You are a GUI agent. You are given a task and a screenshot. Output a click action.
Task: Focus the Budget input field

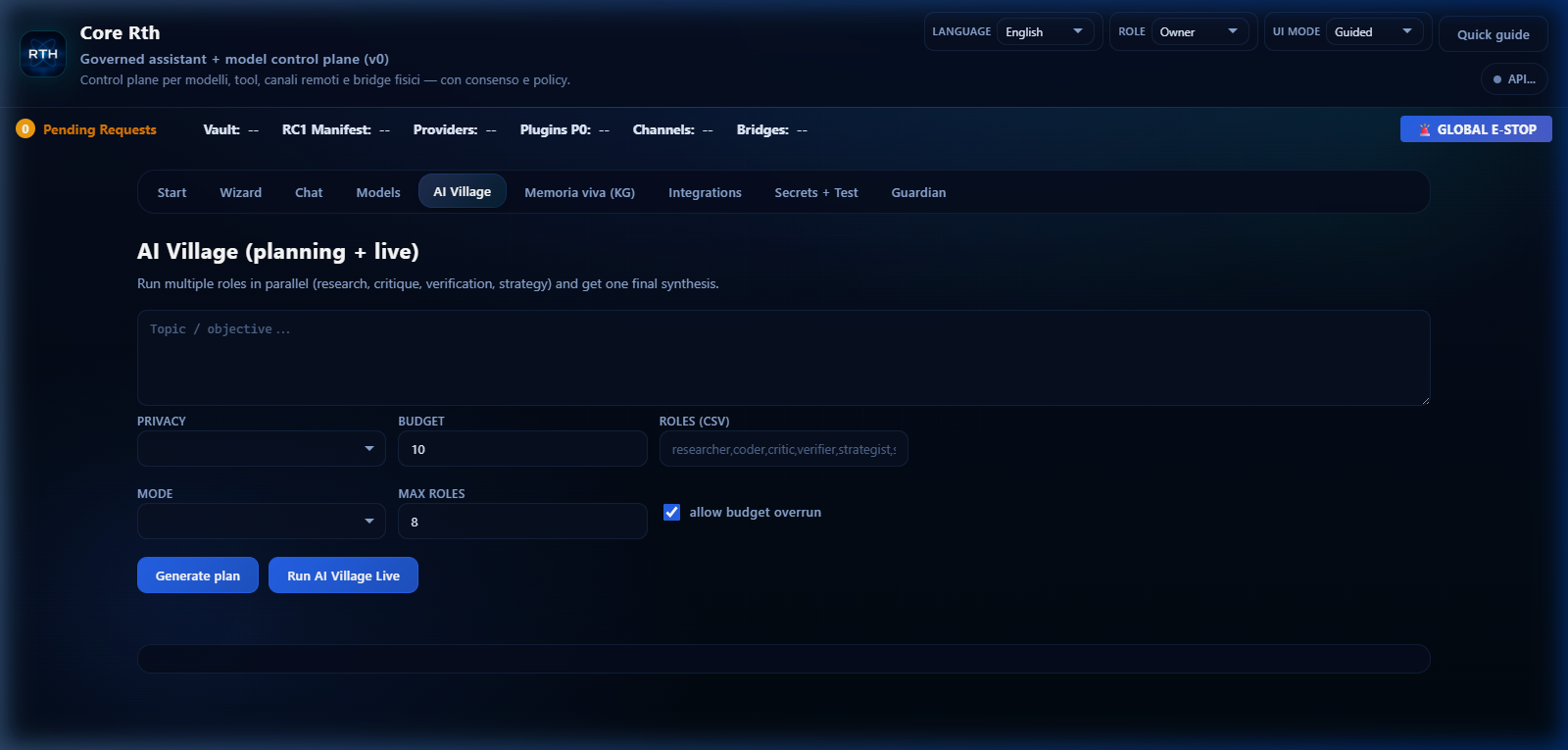click(x=522, y=449)
